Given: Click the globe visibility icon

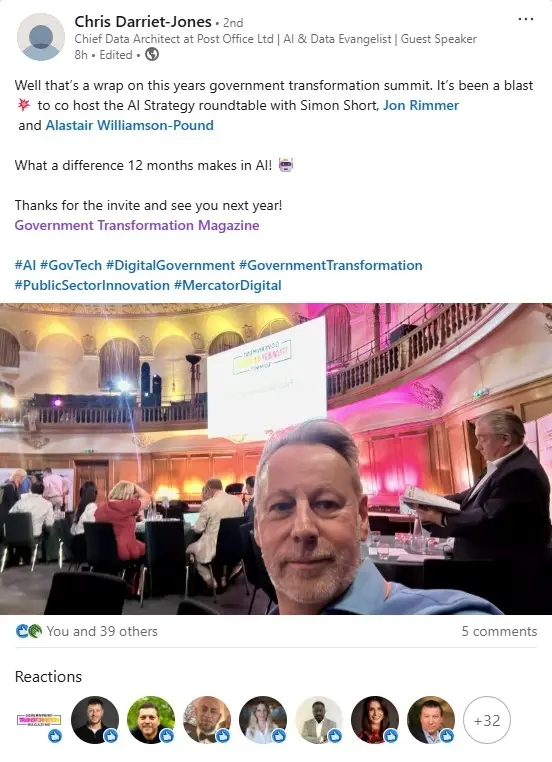Looking at the screenshot, I should 152,54.
